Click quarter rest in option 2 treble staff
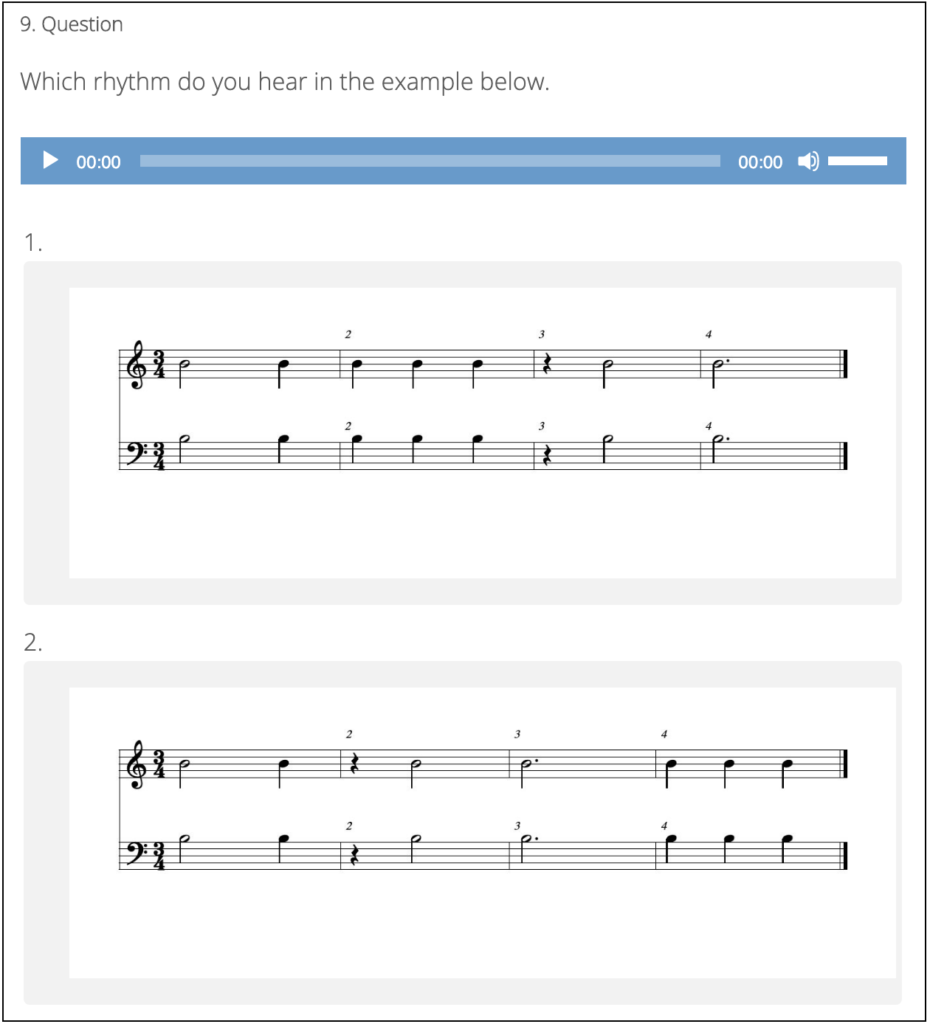 352,767
